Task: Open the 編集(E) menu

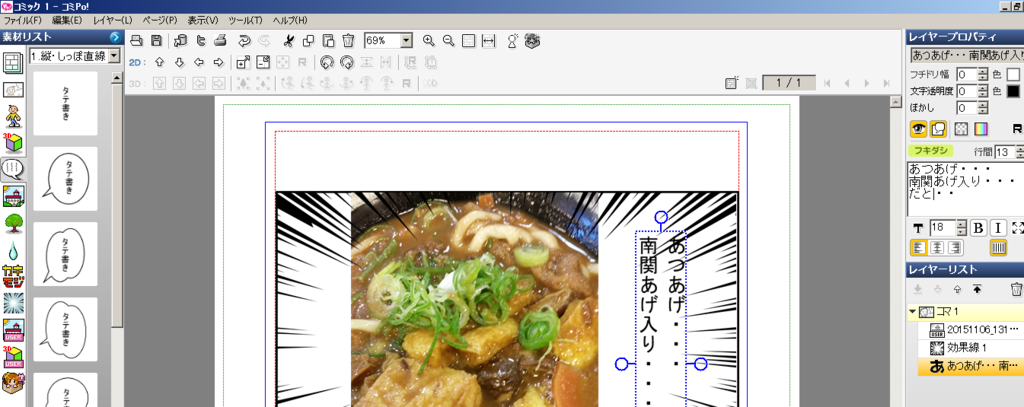Action: (67, 20)
